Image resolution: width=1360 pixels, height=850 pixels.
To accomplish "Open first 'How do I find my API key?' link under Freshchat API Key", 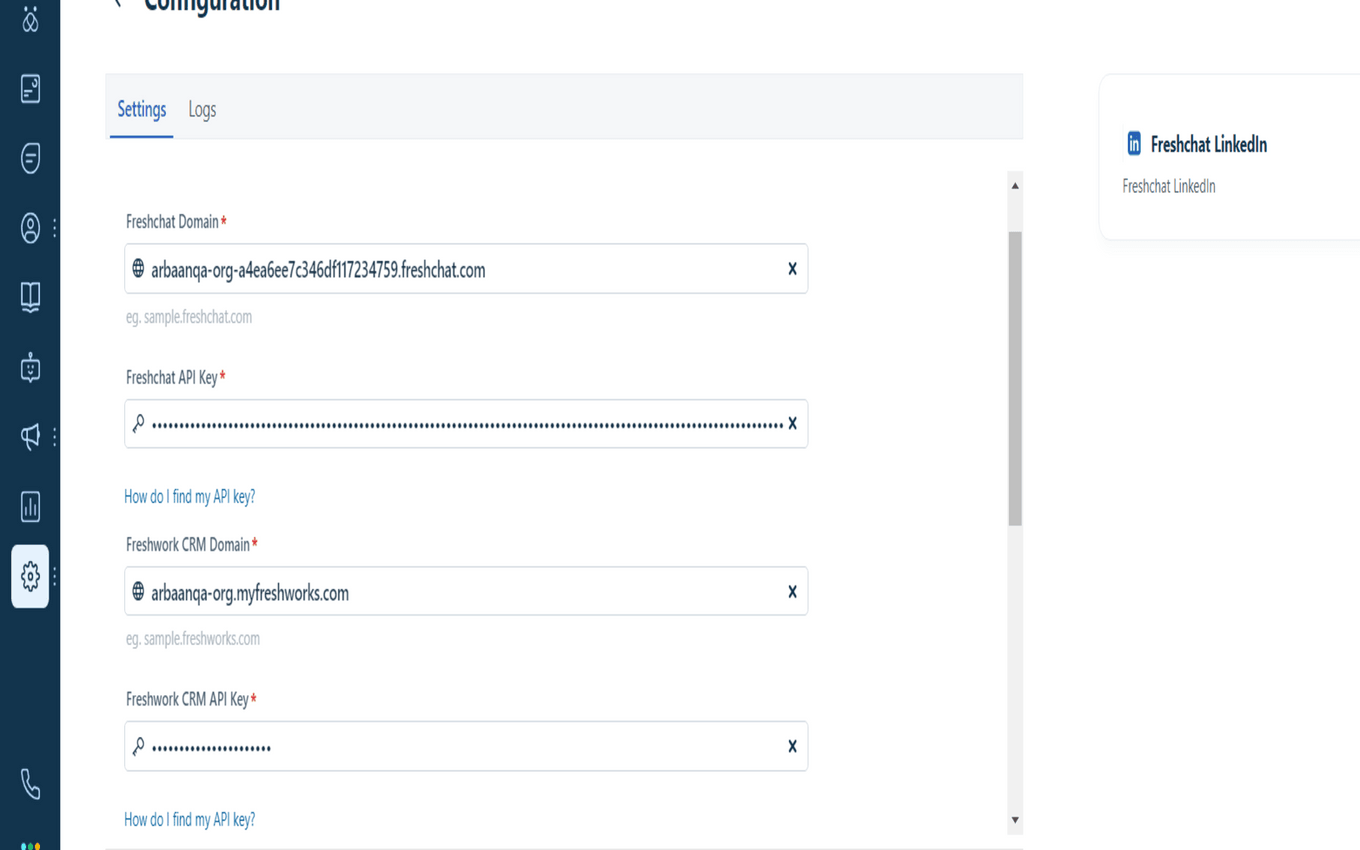I will pos(189,496).
